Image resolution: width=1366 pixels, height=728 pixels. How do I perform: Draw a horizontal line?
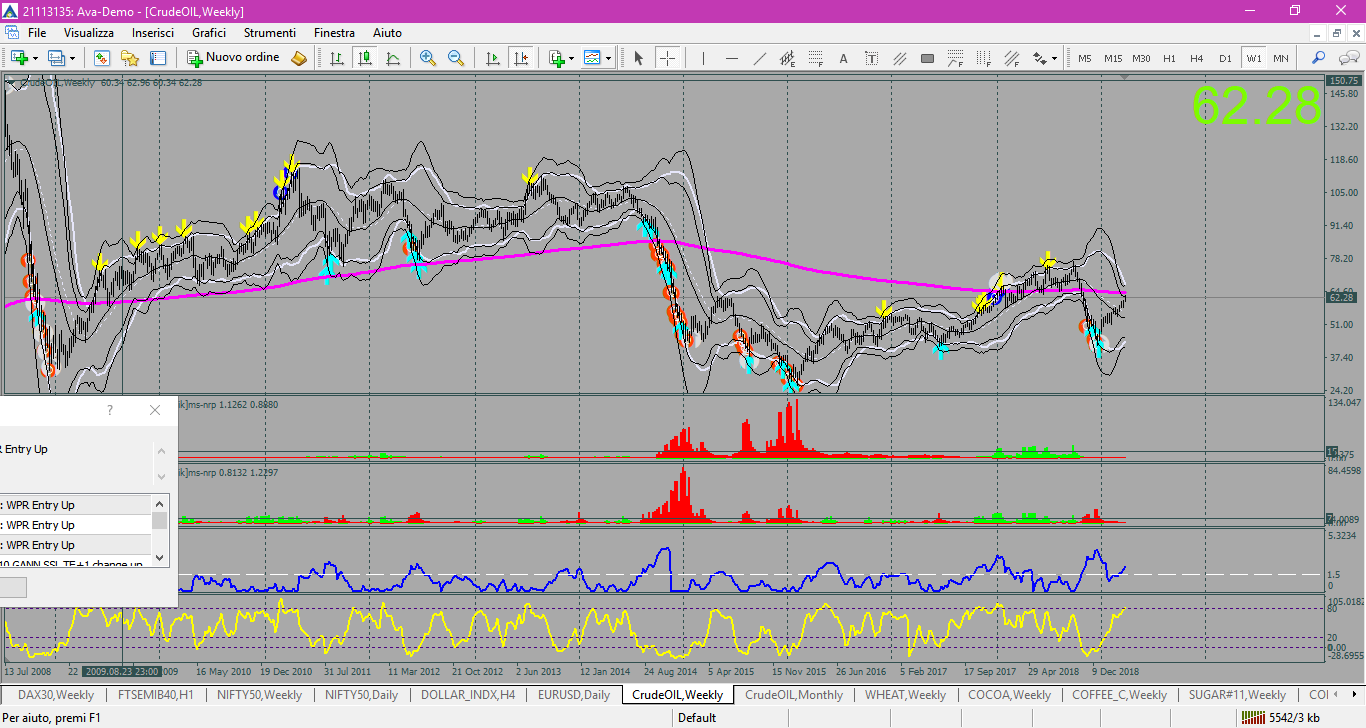tap(731, 58)
